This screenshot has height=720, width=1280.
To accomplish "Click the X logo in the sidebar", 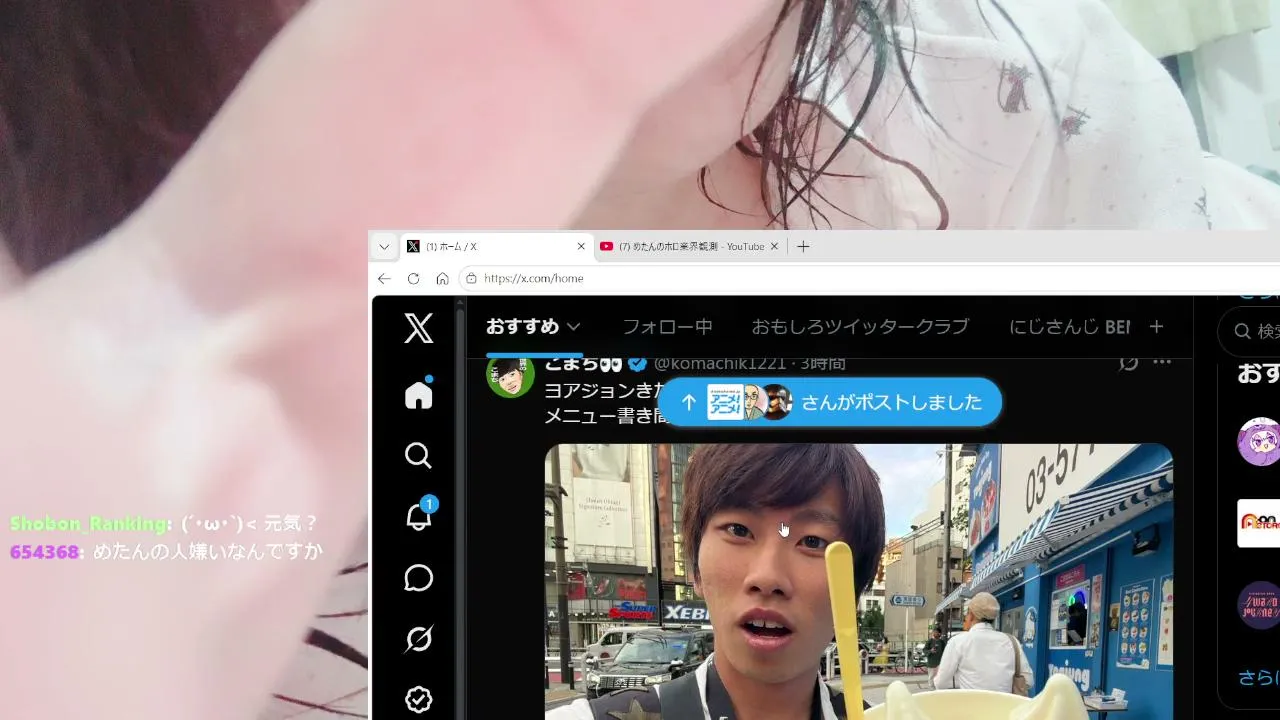I will (419, 328).
